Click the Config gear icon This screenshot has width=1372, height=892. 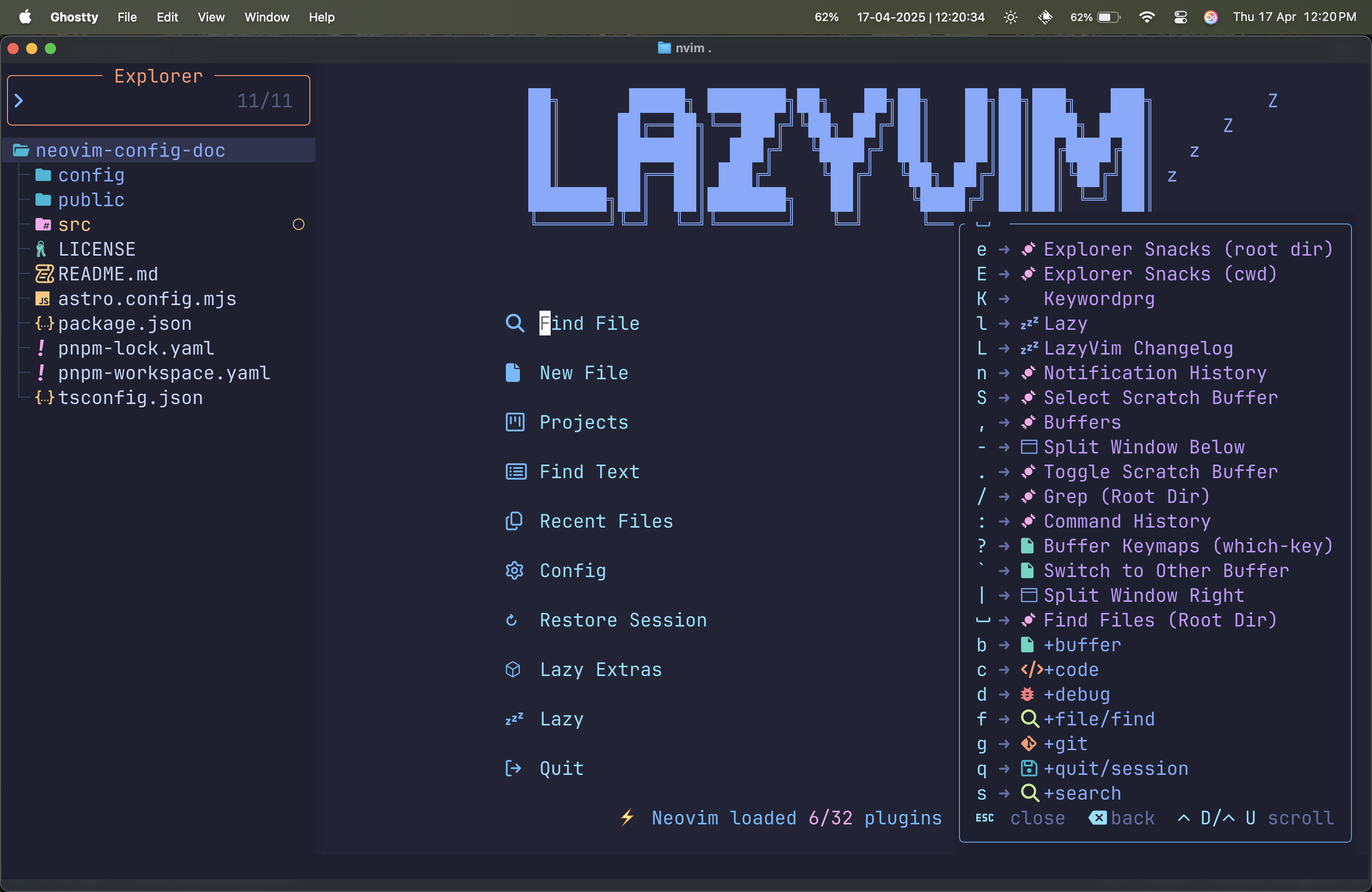pos(514,571)
